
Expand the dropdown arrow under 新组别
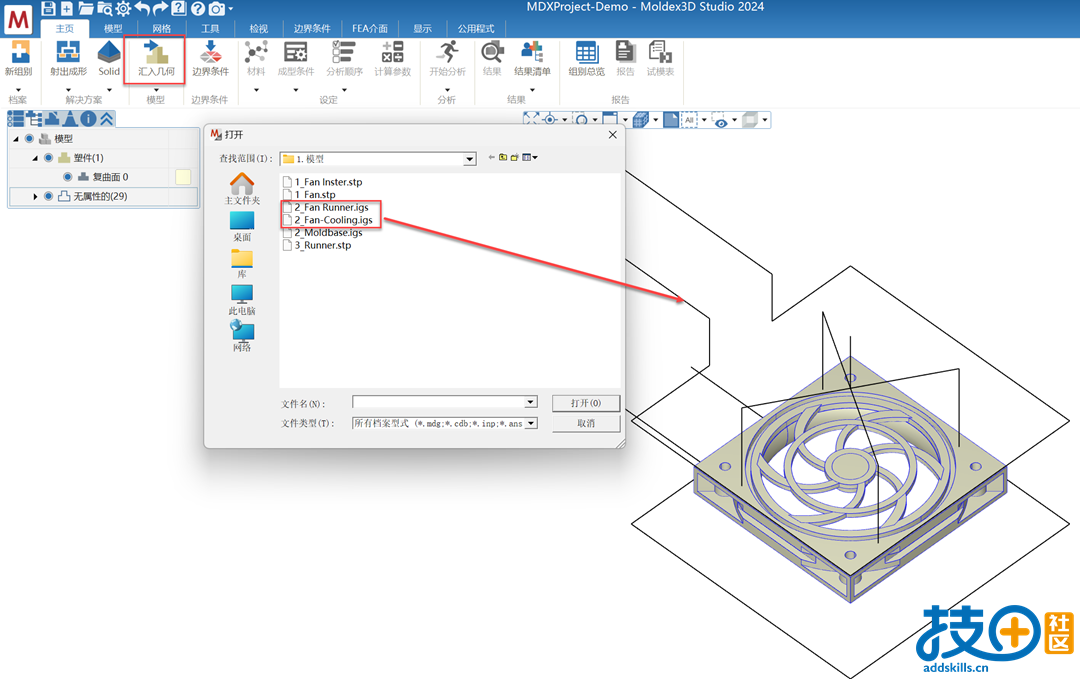[x=19, y=90]
